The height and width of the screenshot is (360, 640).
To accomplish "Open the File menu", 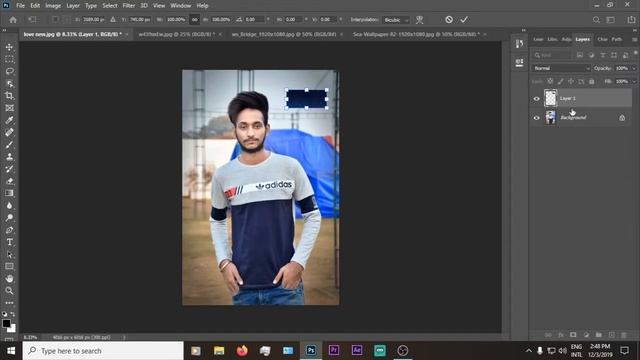I will coord(20,6).
